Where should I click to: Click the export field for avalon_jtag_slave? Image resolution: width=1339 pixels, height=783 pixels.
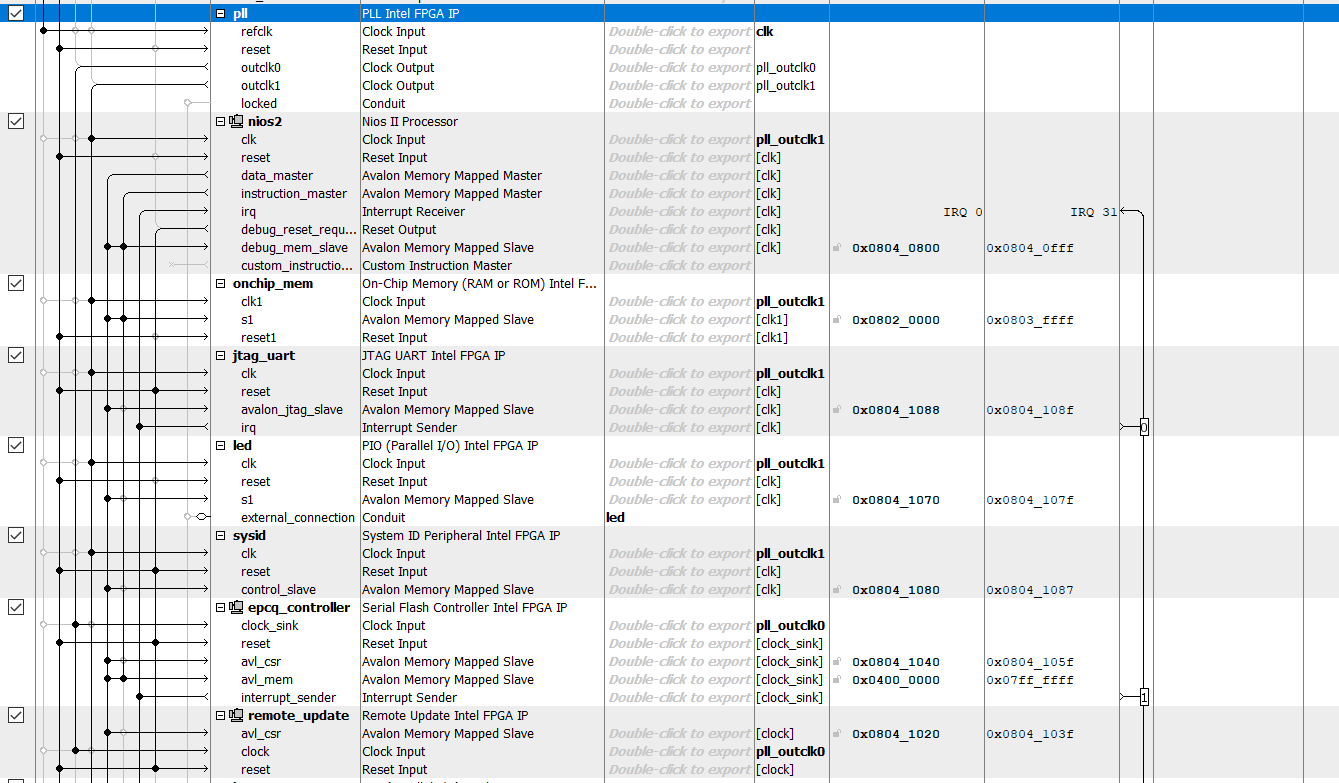pos(678,409)
